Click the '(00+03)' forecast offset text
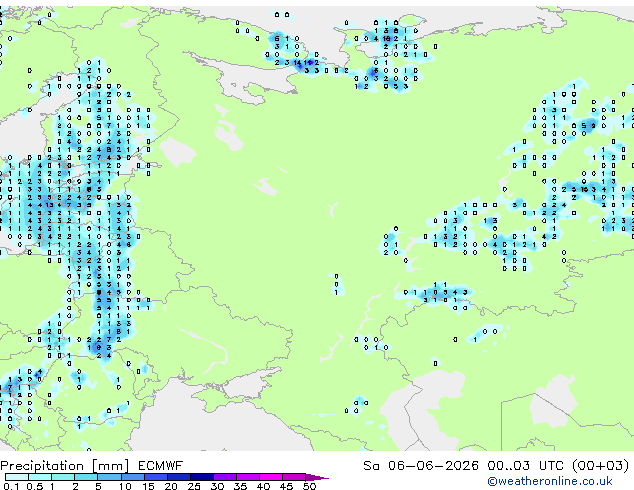Image resolution: width=634 pixels, height=490 pixels. click(600, 466)
